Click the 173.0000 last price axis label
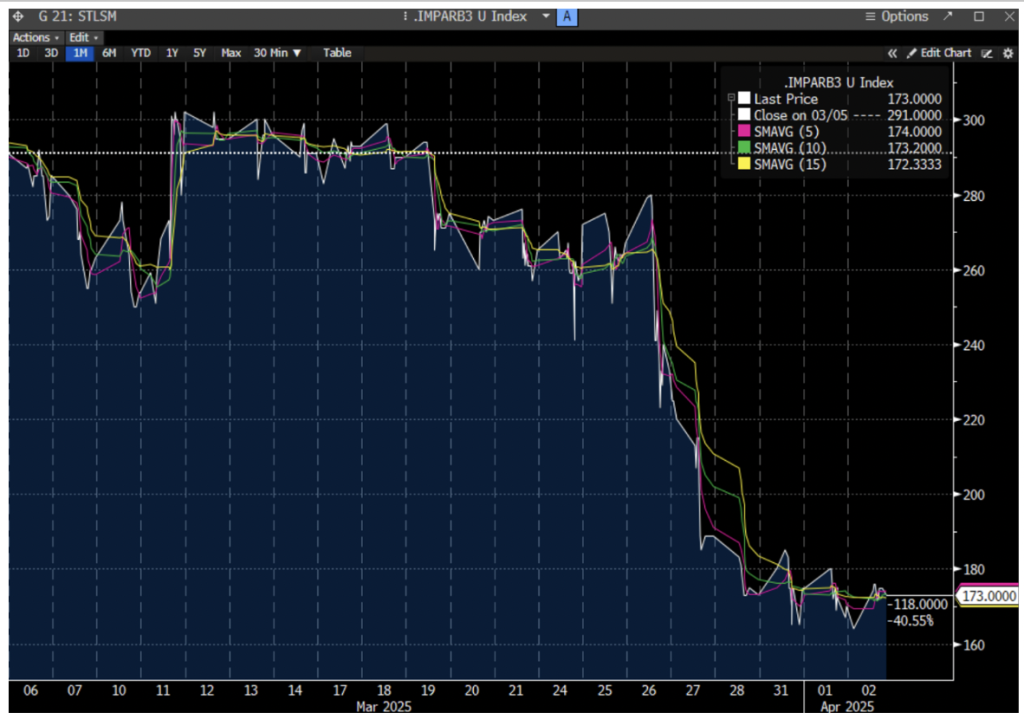 click(x=989, y=596)
